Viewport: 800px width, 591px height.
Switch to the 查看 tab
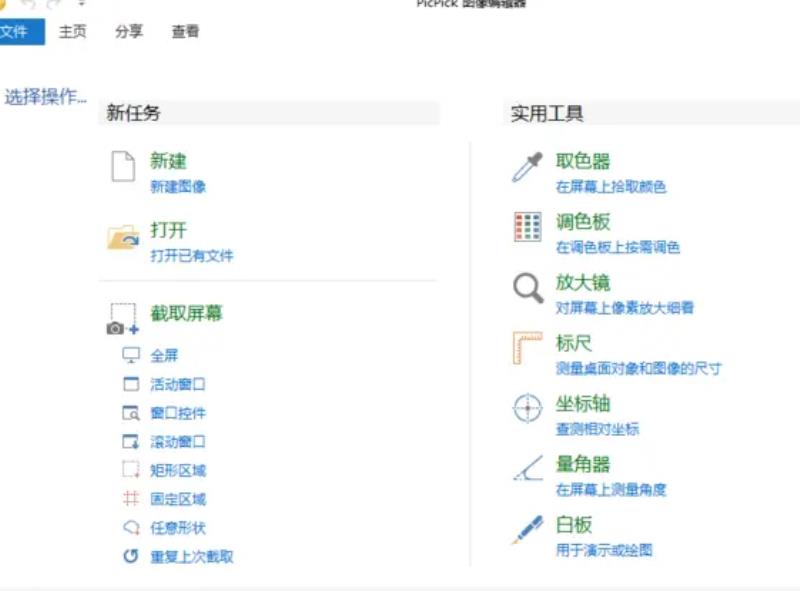(x=185, y=32)
